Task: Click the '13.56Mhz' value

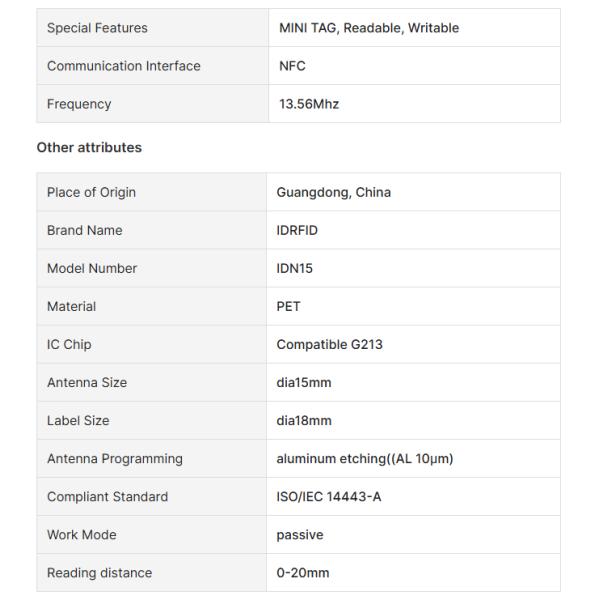Action: 309,104
